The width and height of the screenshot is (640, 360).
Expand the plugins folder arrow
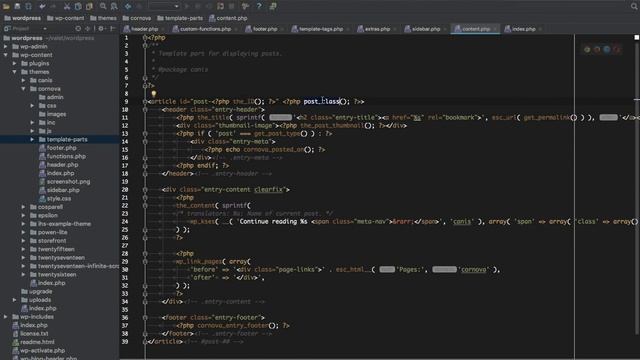pos(15,64)
